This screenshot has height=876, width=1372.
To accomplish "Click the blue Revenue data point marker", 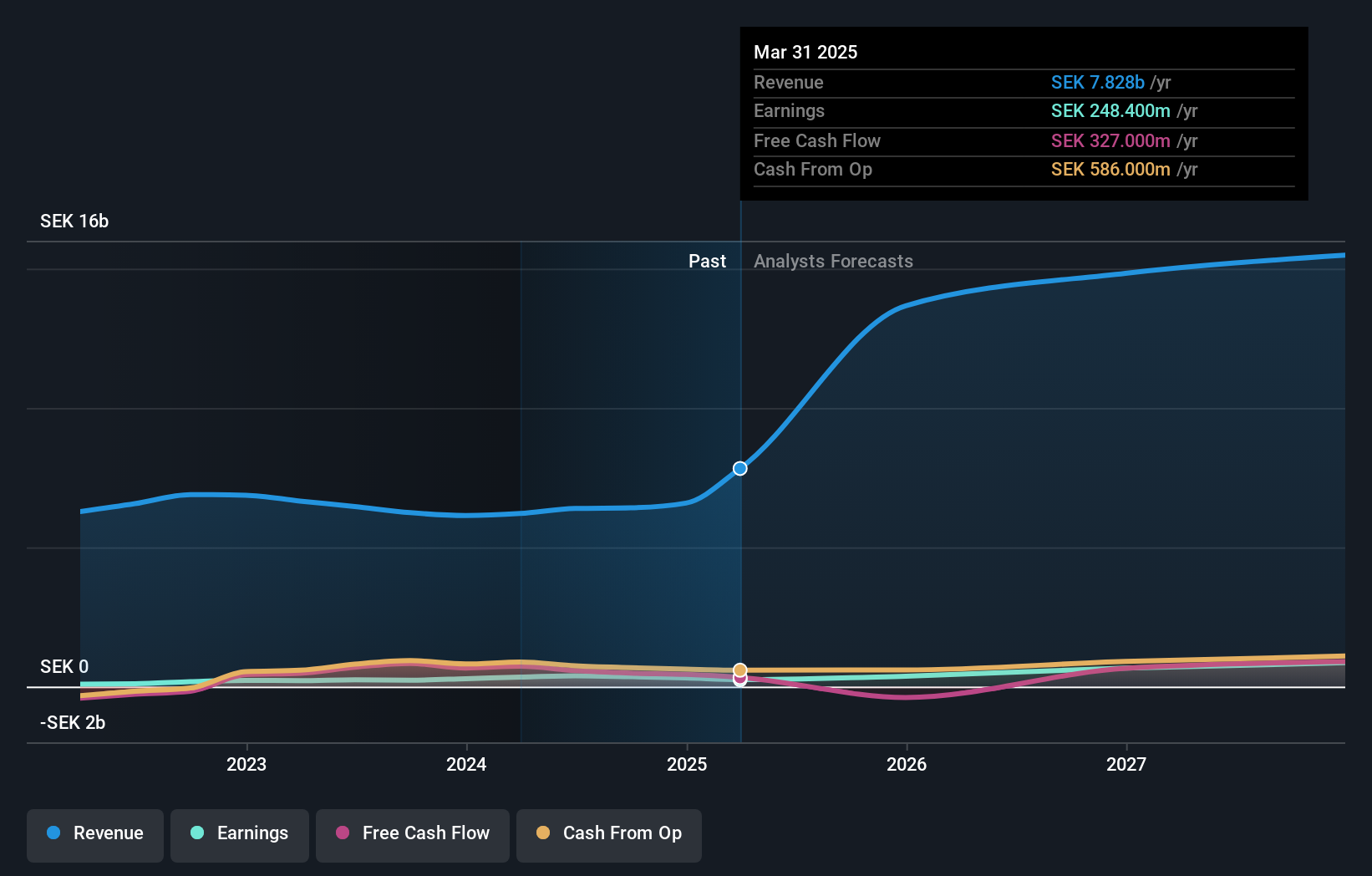I will pos(740,468).
